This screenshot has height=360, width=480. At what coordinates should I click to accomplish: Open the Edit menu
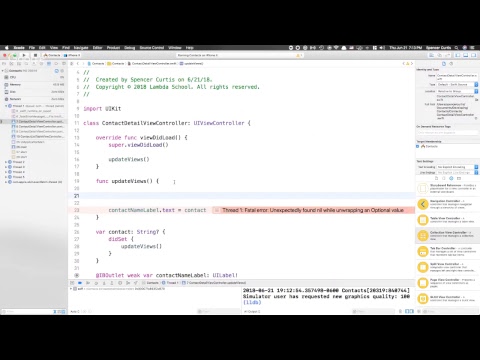coord(42,48)
